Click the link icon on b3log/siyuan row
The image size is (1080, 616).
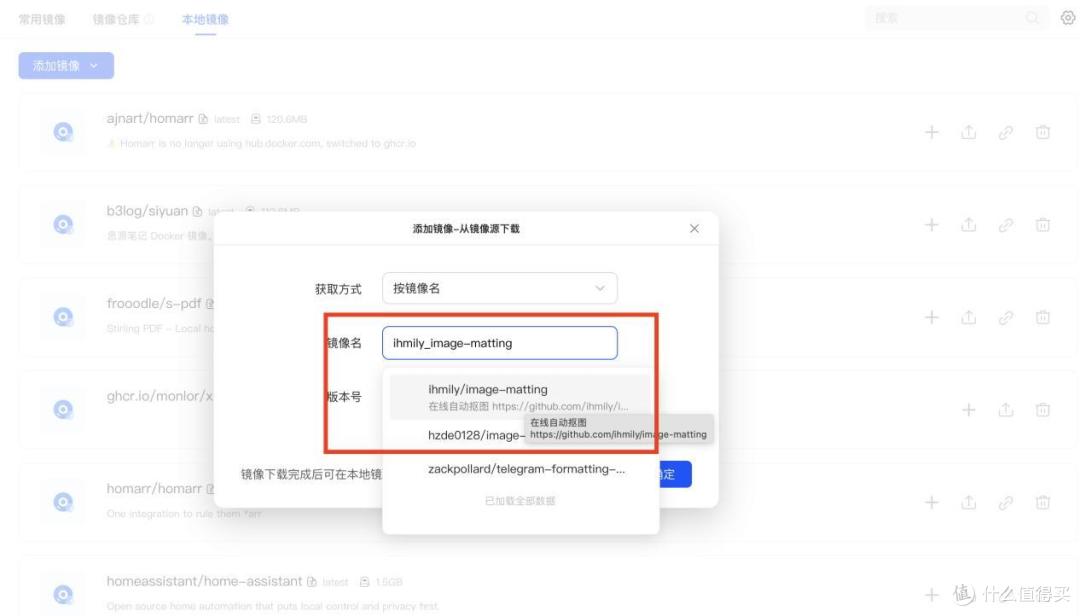tap(1006, 225)
